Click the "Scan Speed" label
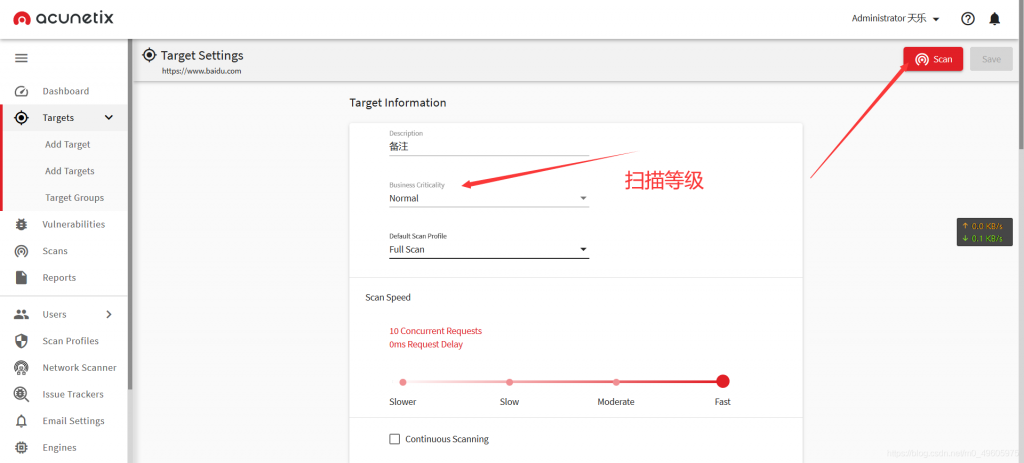The width and height of the screenshot is (1024, 463). click(x=388, y=298)
